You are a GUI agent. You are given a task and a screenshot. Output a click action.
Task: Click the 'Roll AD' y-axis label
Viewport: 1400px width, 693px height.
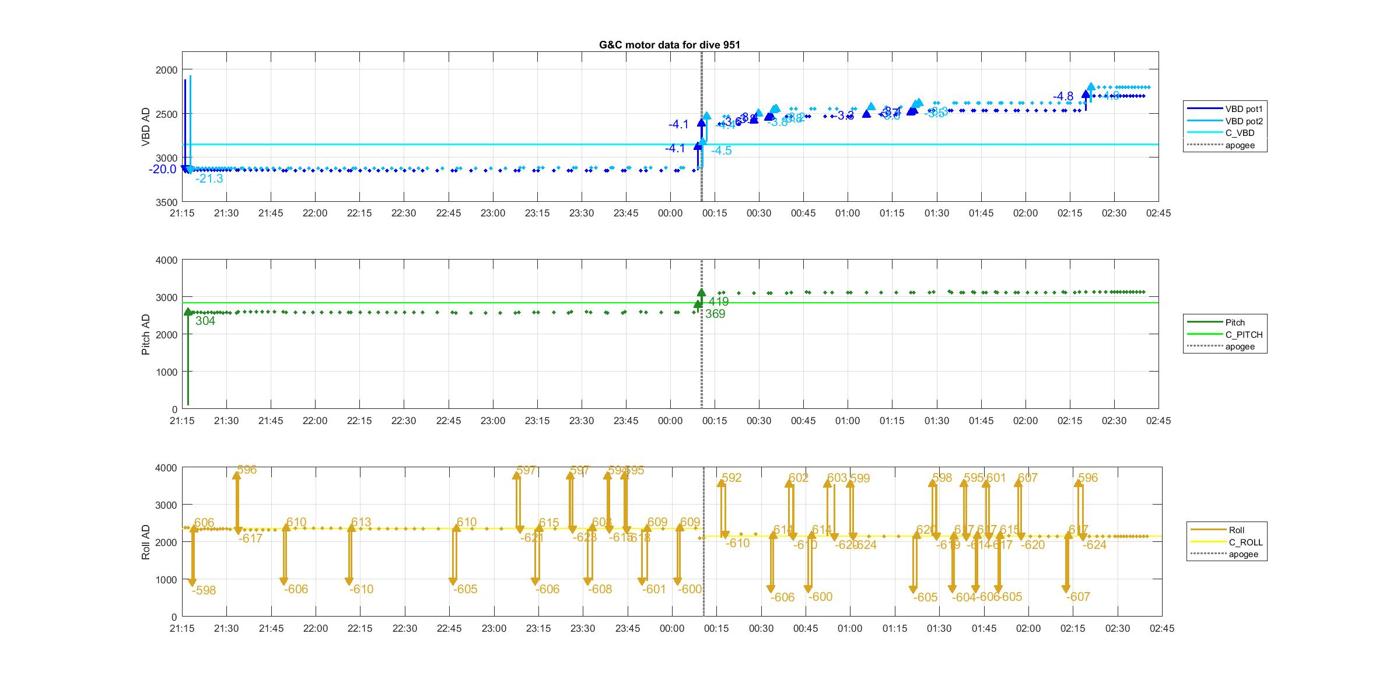tap(146, 541)
